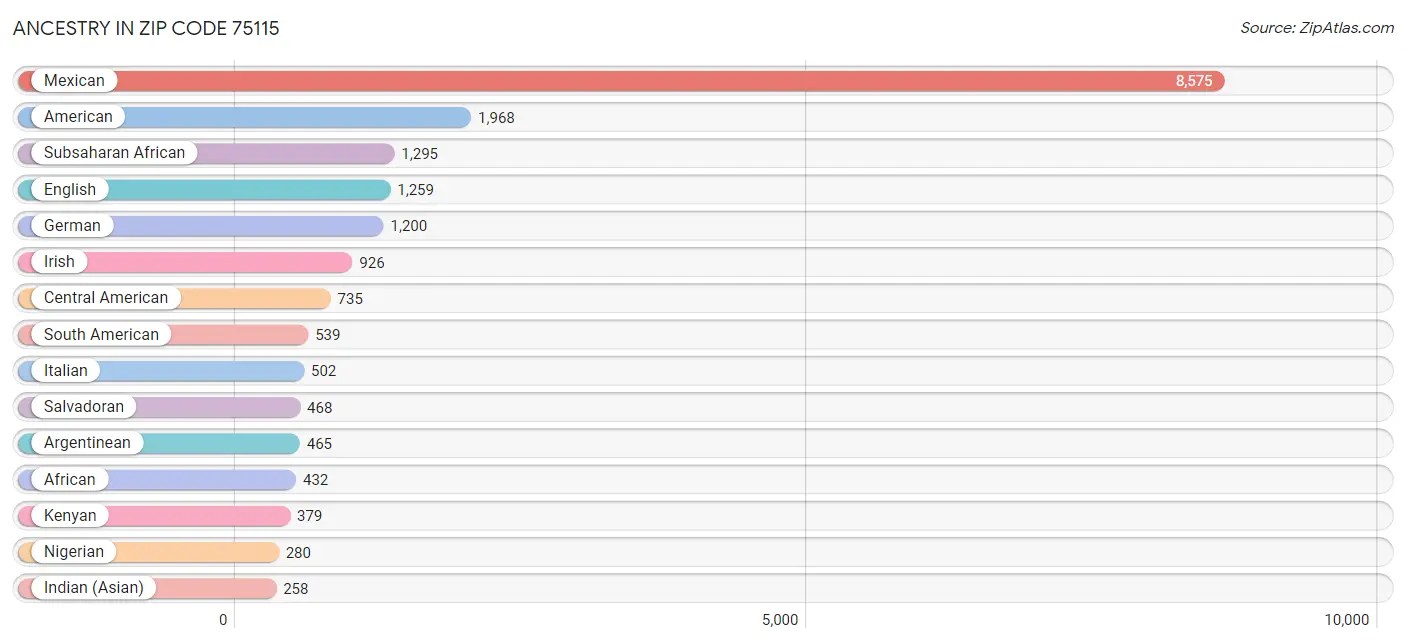Select the Salvadoran label pill
The width and height of the screenshot is (1406, 644).
click(83, 407)
